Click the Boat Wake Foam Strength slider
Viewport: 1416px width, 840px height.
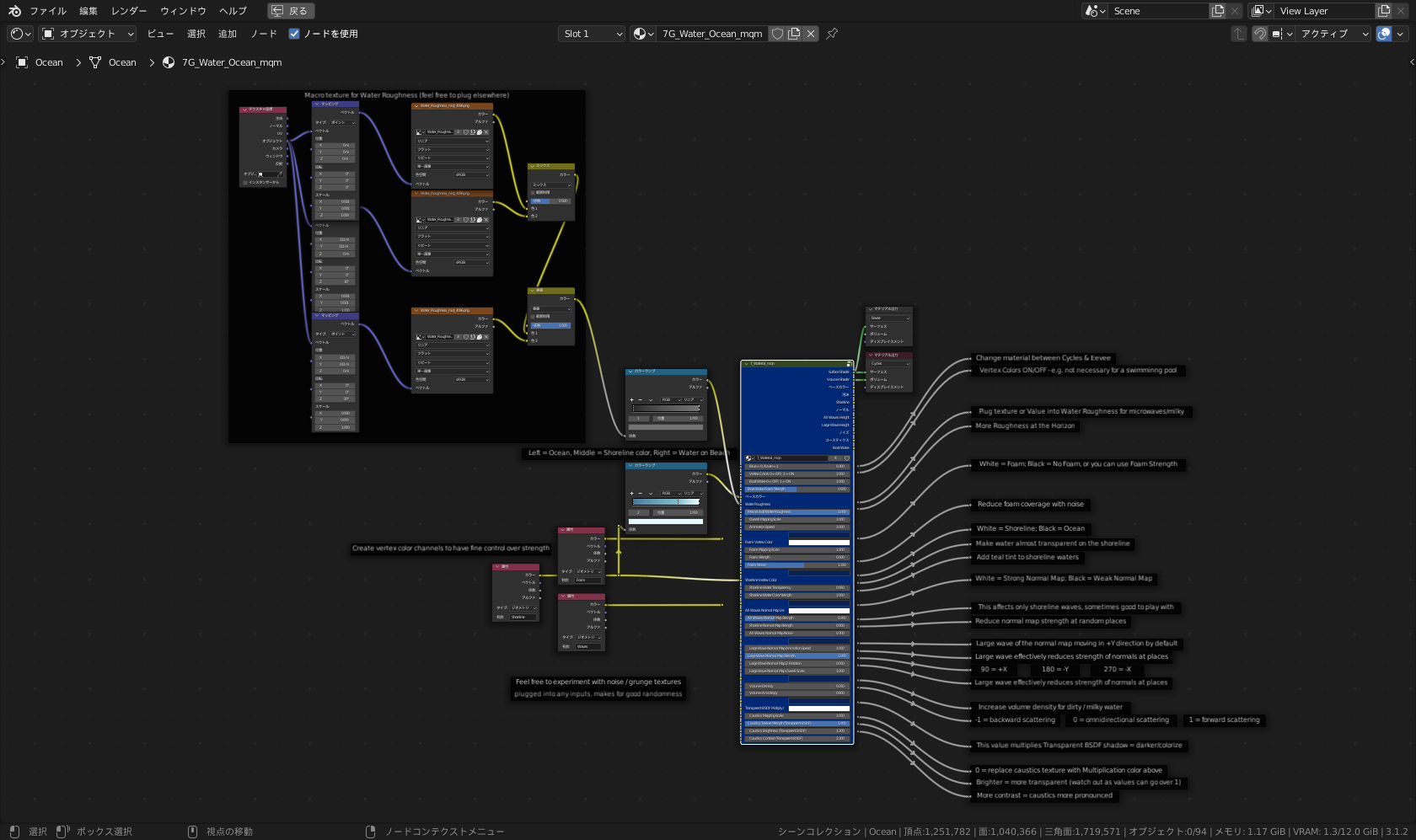(x=796, y=490)
